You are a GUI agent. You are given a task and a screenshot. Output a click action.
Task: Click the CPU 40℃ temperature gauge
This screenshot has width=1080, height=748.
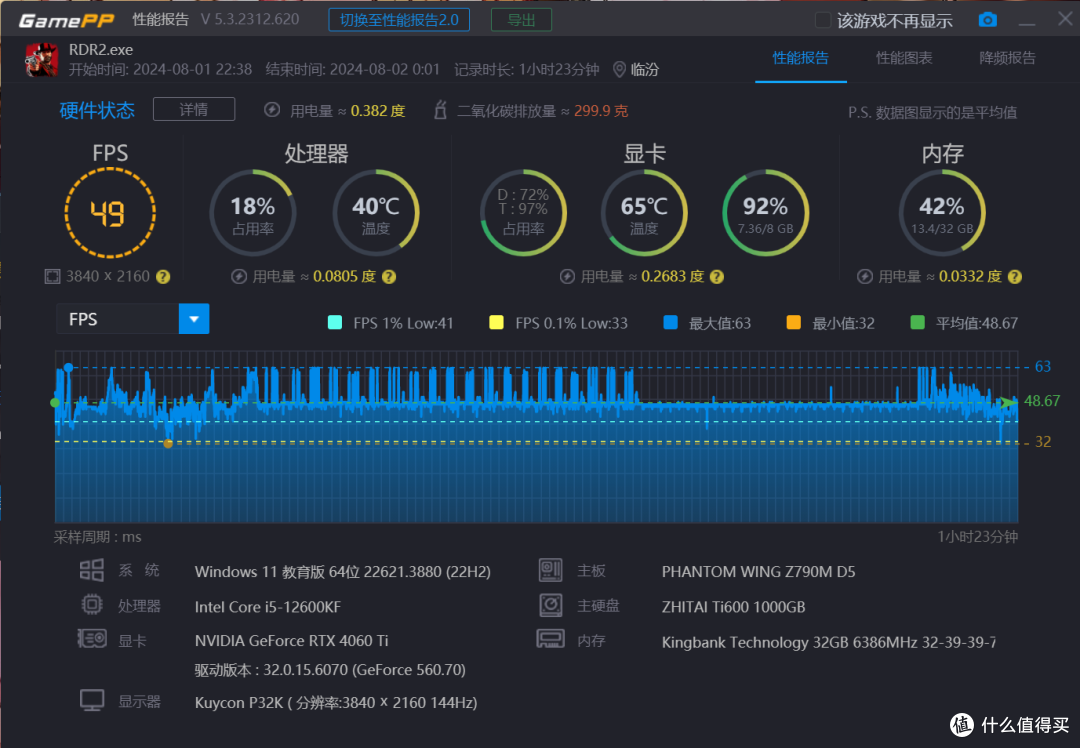[376, 213]
